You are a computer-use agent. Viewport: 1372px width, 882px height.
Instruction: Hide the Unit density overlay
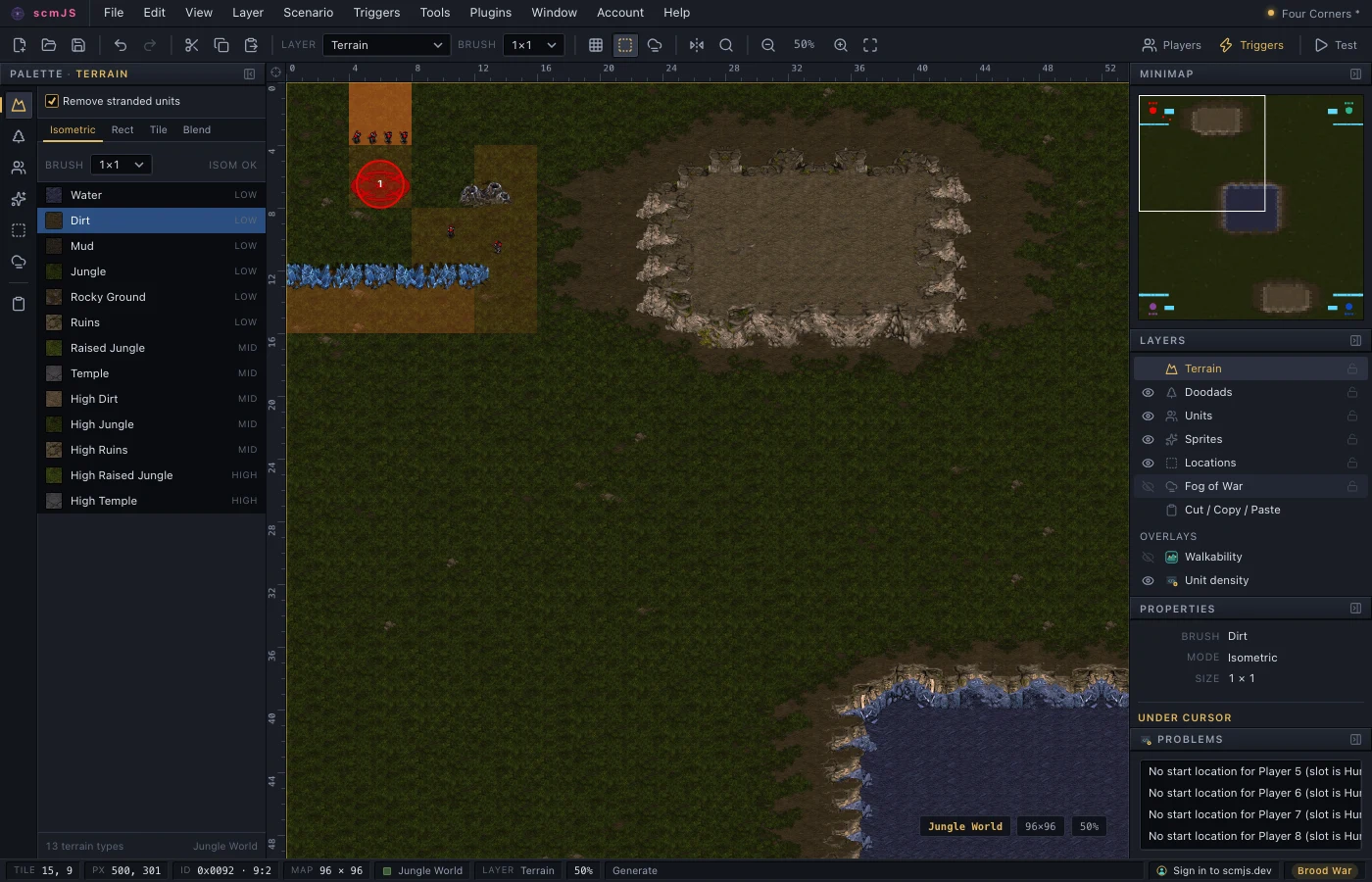pyautogui.click(x=1148, y=580)
